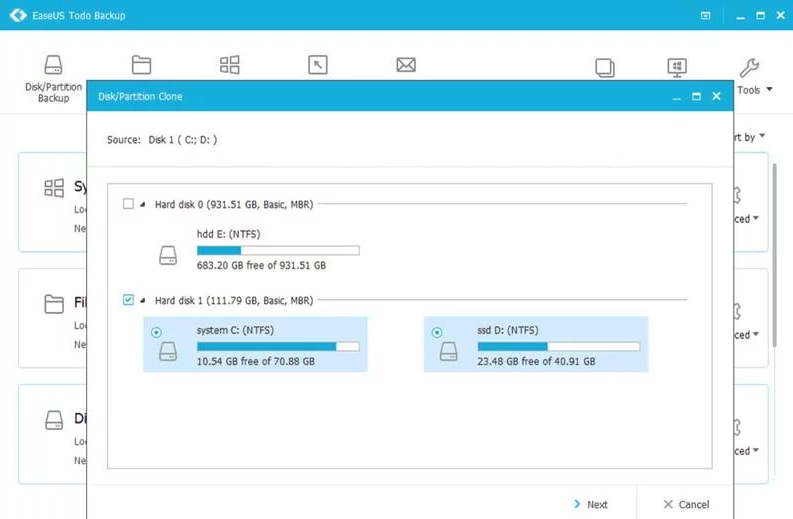Viewport: 793px width, 519px height.
Task: Click the disk backup task icon behind dialog
Action: (54, 420)
